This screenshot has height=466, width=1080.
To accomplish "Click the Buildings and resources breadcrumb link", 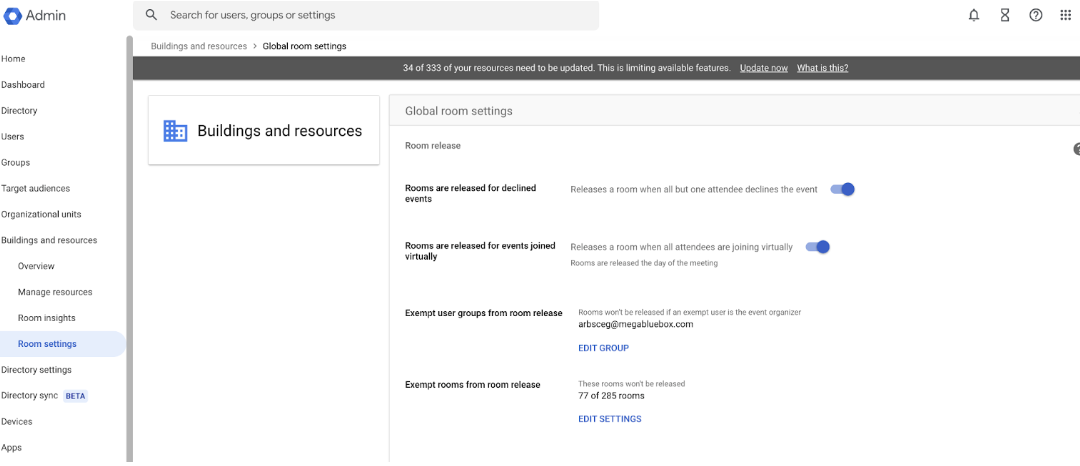I will pos(198,46).
